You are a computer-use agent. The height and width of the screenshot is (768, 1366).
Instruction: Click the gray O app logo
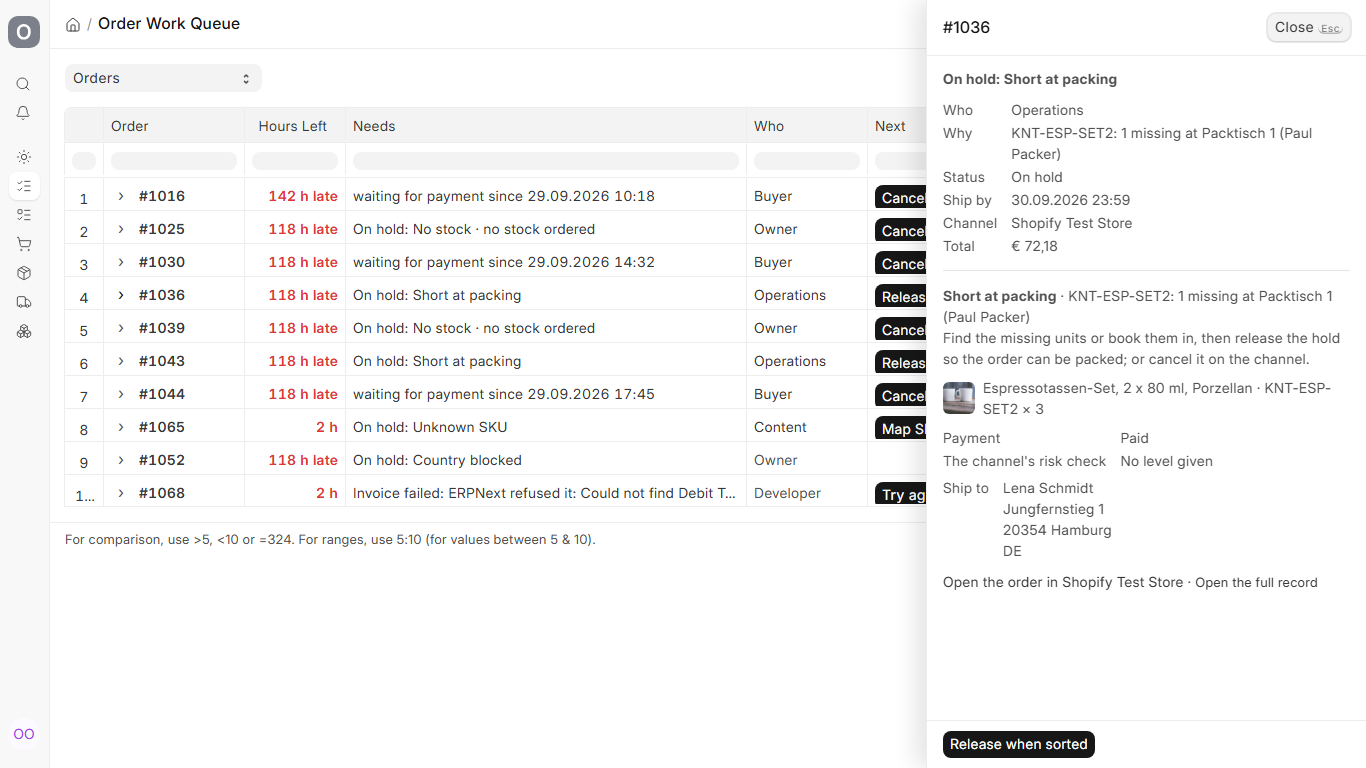pyautogui.click(x=24, y=32)
